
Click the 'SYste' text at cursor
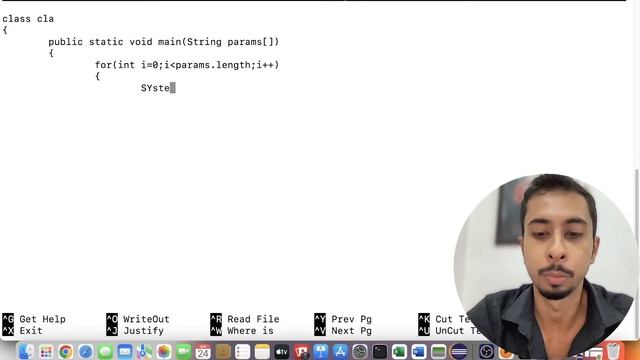click(156, 88)
